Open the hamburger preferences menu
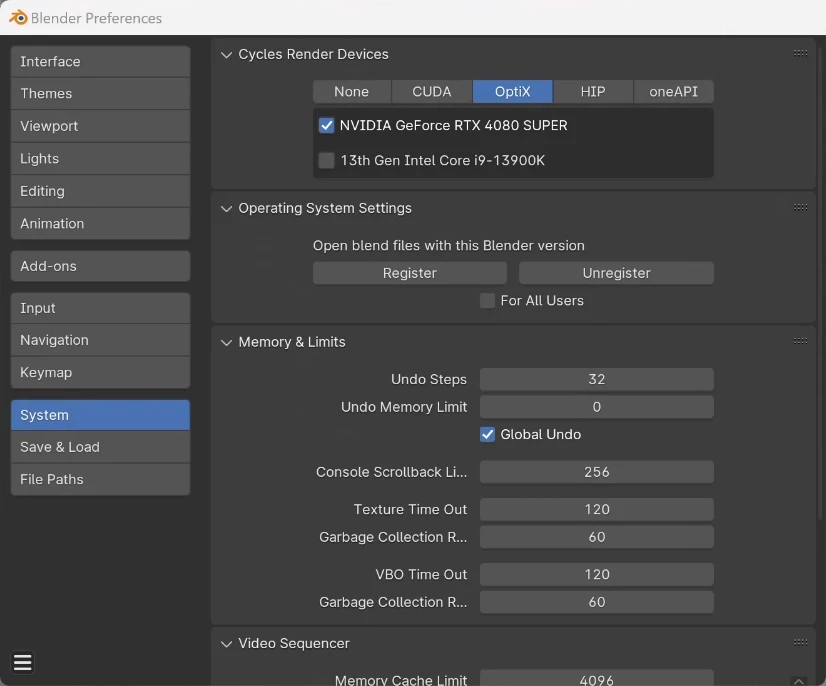Viewport: 826px width, 686px height. (23, 662)
